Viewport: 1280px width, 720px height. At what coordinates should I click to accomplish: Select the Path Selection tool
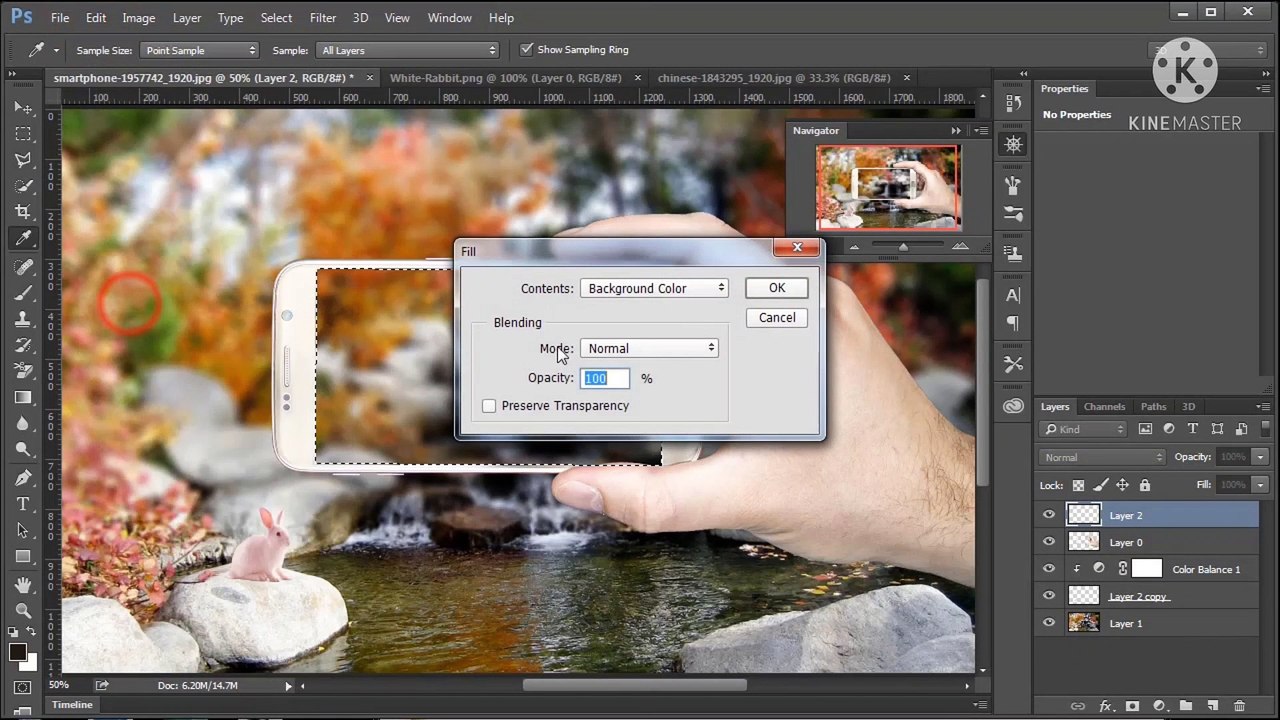pos(22,530)
